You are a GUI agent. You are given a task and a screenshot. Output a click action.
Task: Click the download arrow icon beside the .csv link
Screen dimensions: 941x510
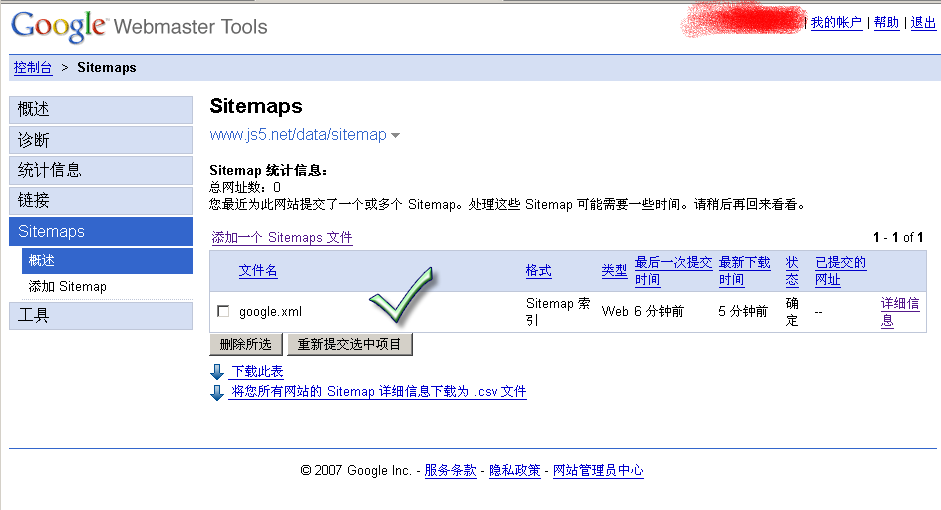(x=217, y=393)
